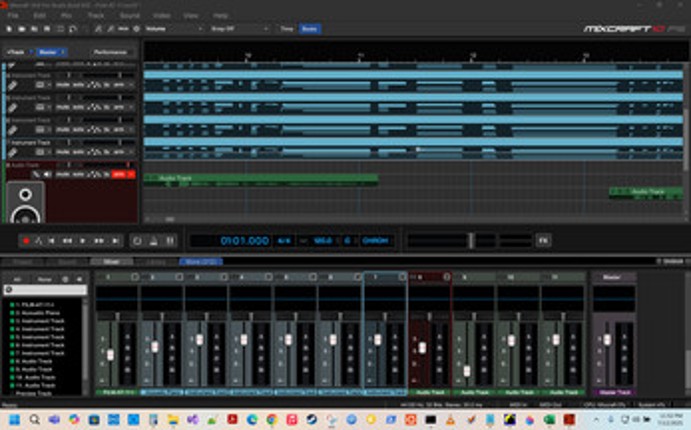
Task: Rewind to start using transport control
Action: [53, 241]
